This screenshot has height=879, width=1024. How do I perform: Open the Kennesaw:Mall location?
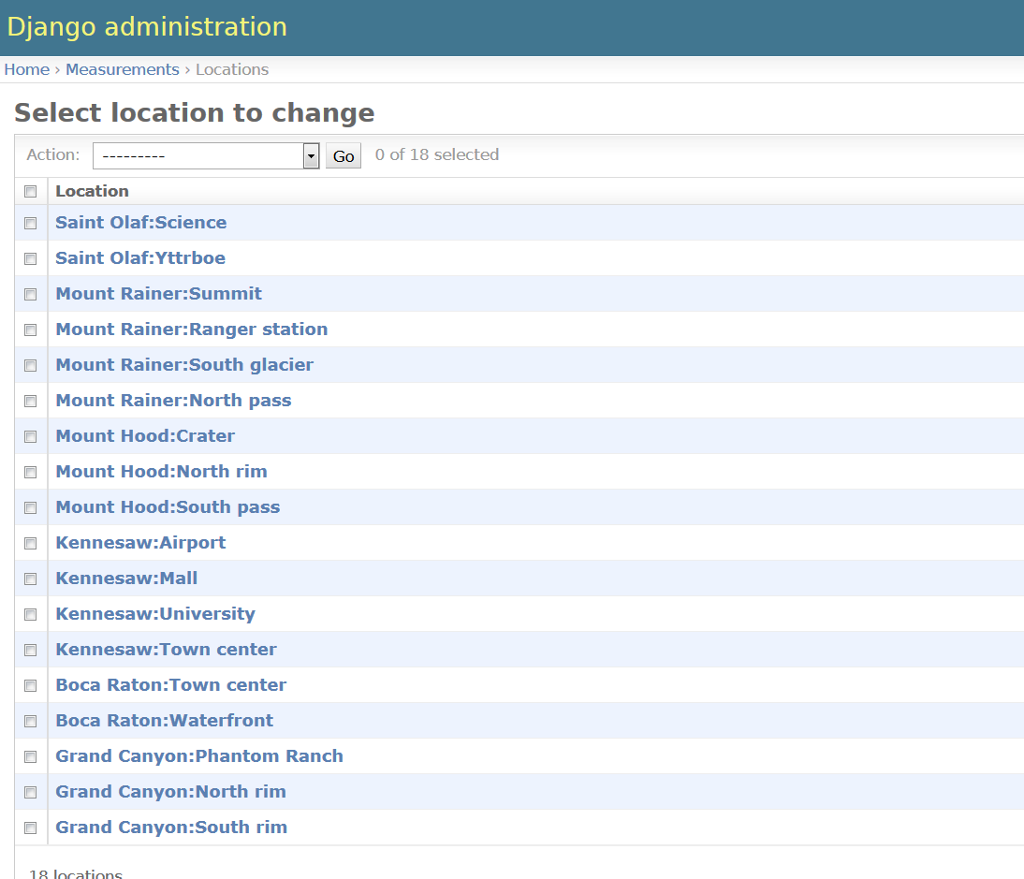point(127,579)
